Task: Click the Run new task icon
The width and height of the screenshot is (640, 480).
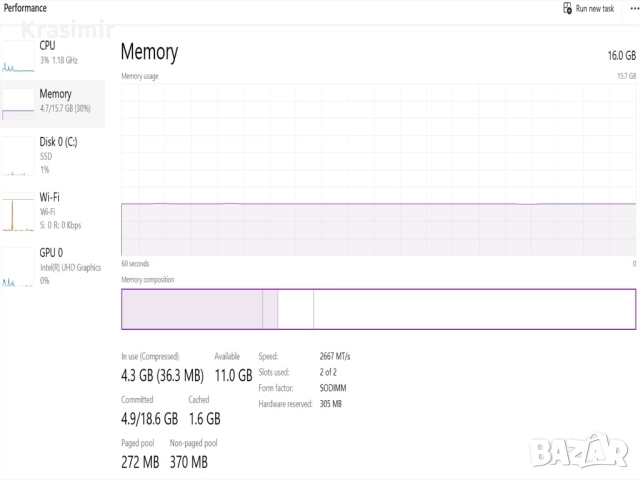Action: (x=567, y=9)
